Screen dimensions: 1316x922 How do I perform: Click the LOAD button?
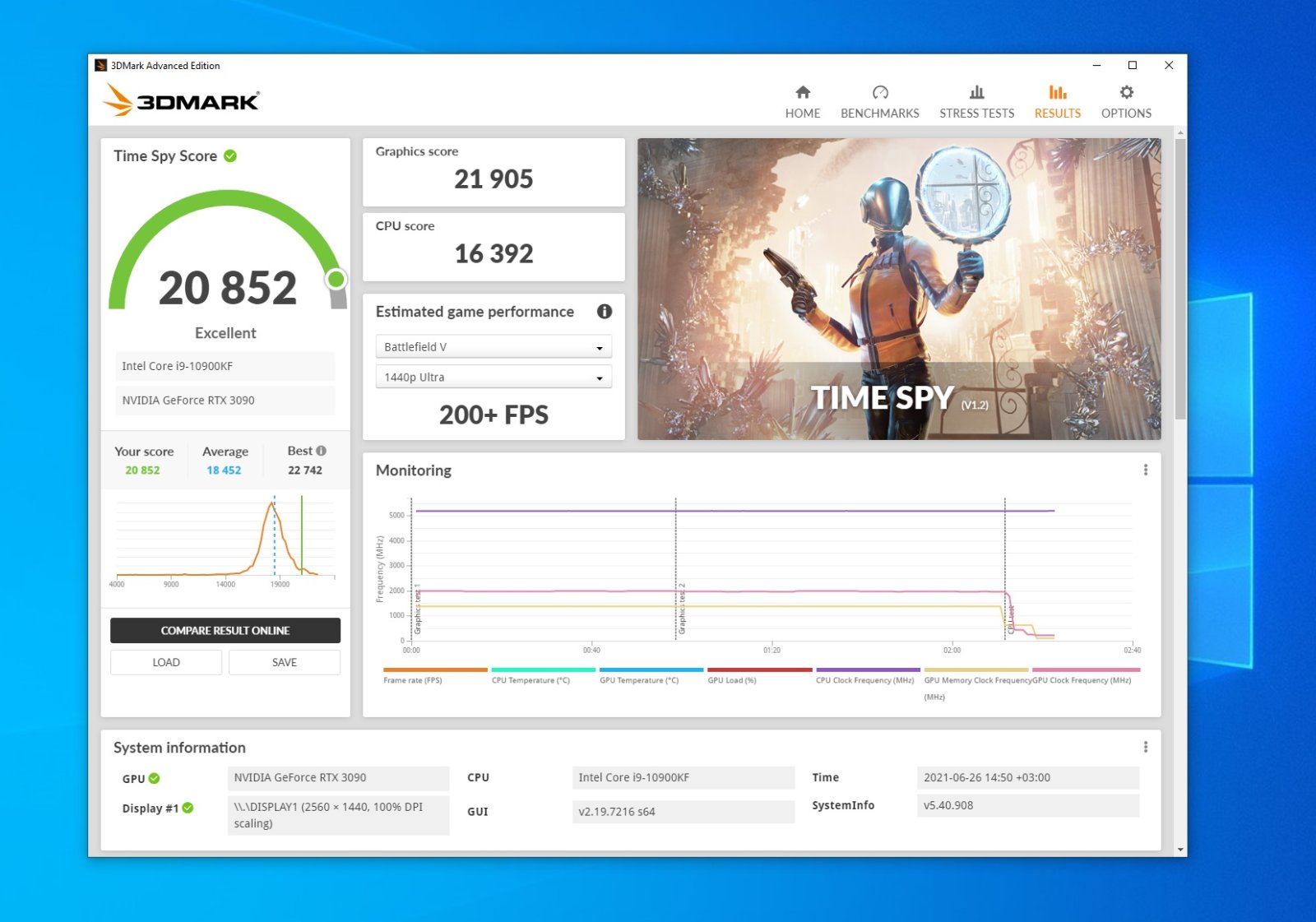coord(166,663)
